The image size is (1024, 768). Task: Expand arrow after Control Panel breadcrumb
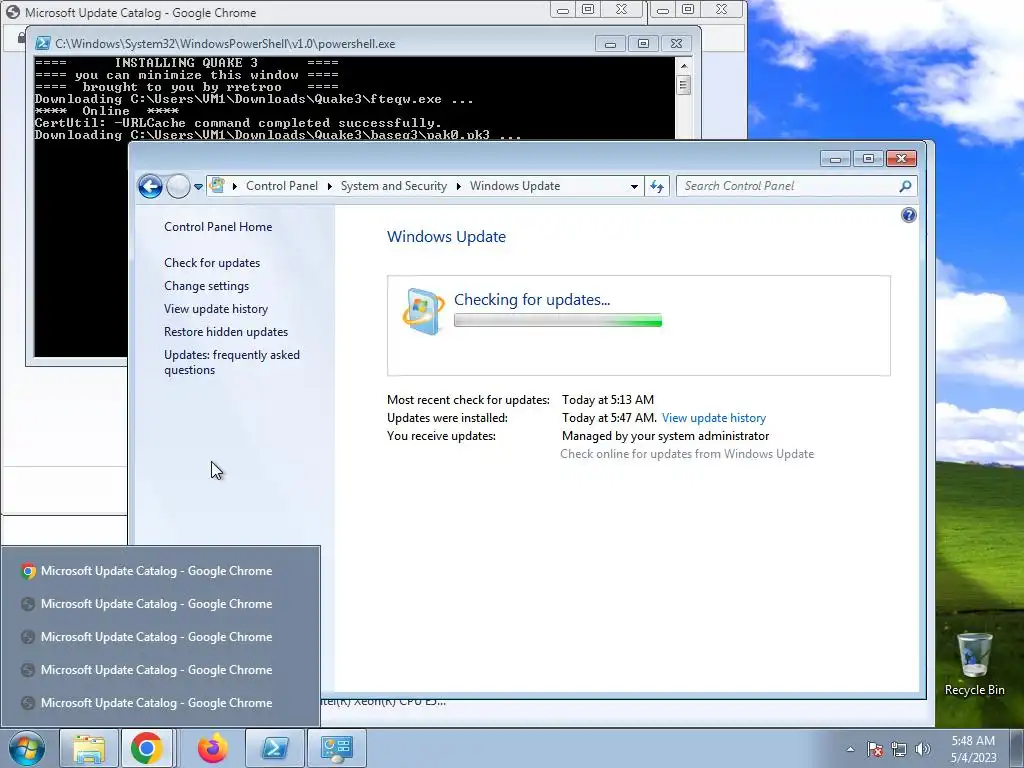[330, 186]
